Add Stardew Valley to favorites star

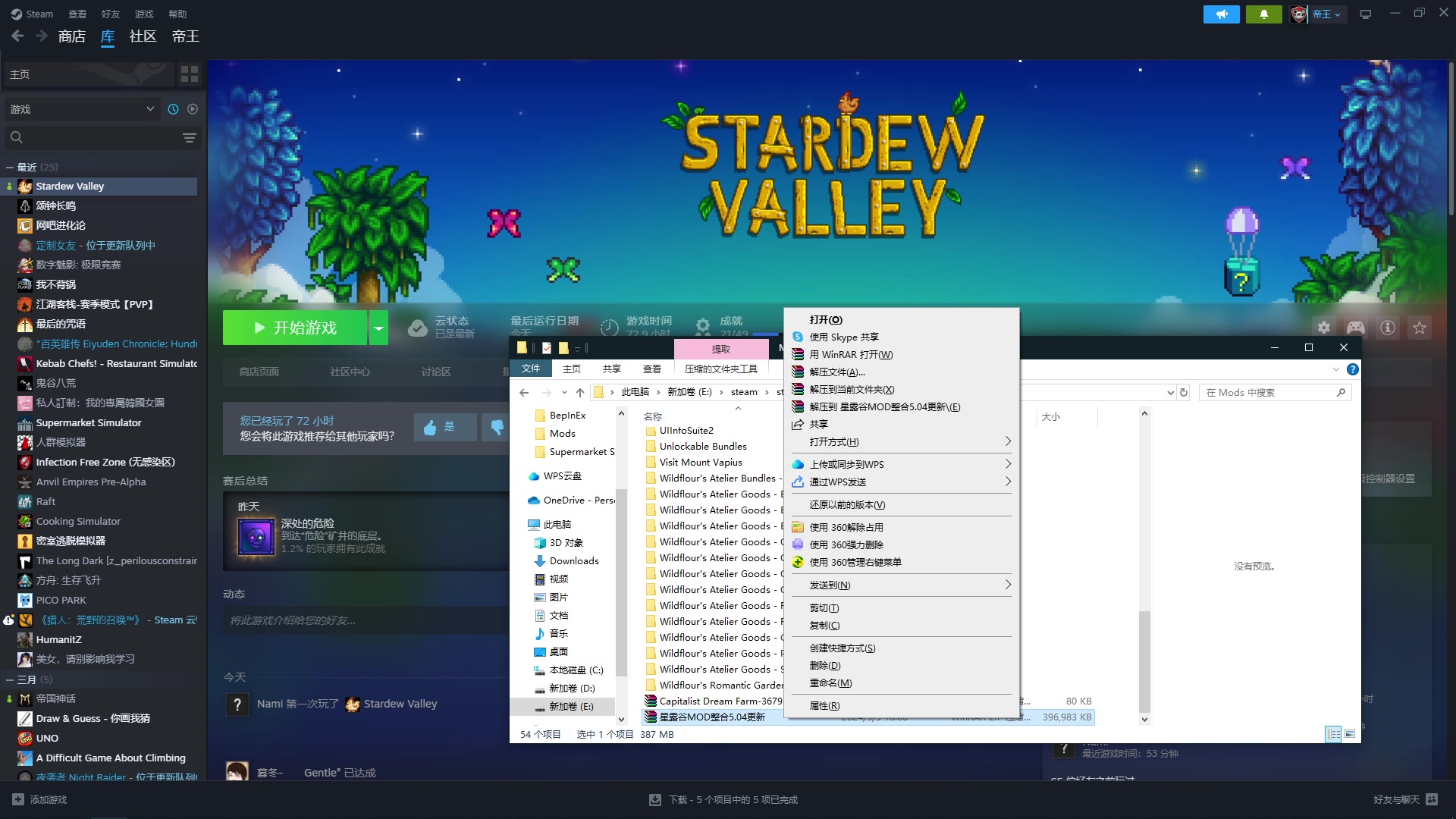(x=1419, y=328)
